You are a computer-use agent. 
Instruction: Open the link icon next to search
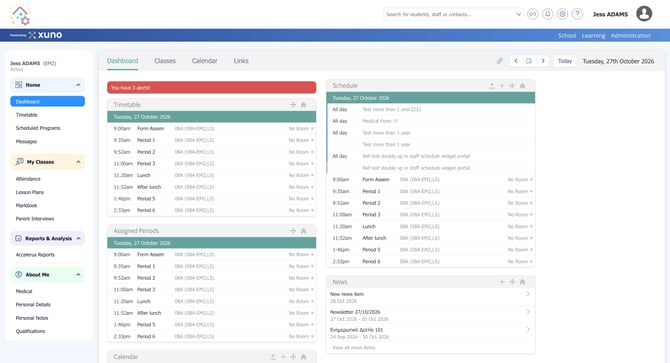pyautogui.click(x=532, y=14)
